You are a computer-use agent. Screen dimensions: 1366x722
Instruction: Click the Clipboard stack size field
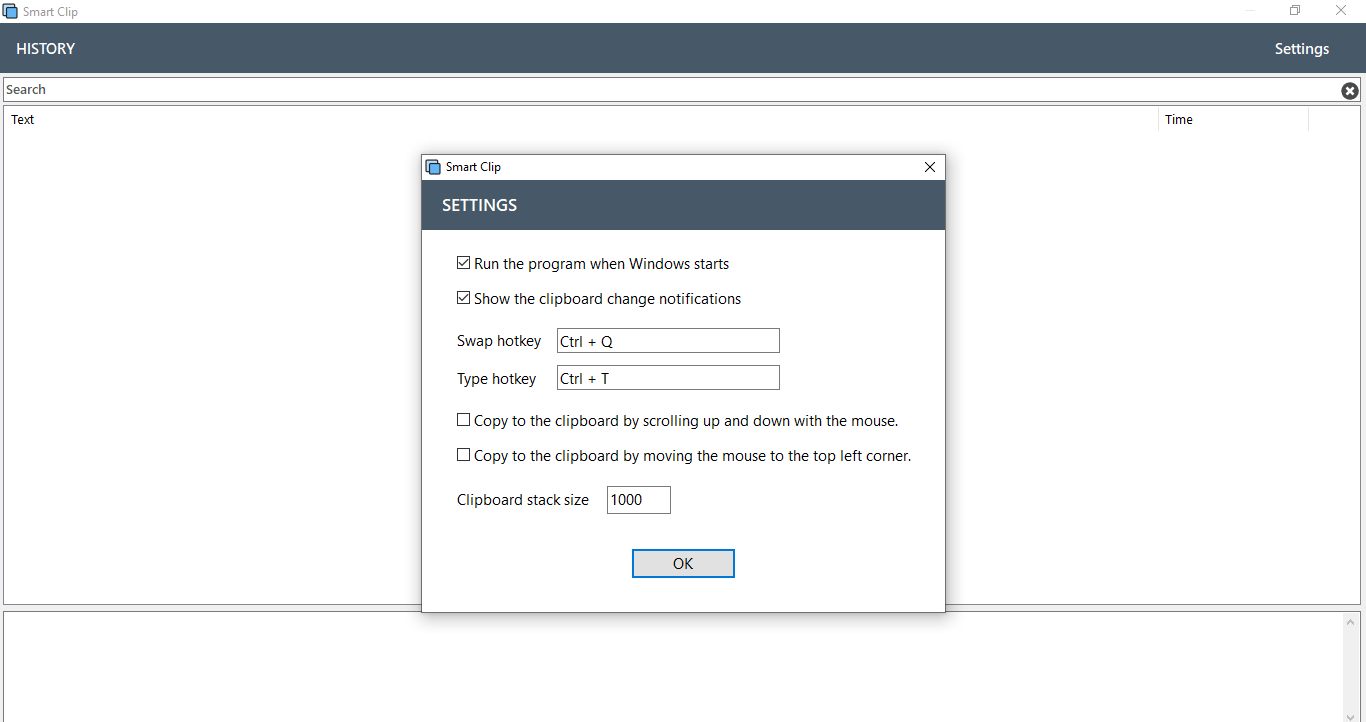click(x=639, y=500)
